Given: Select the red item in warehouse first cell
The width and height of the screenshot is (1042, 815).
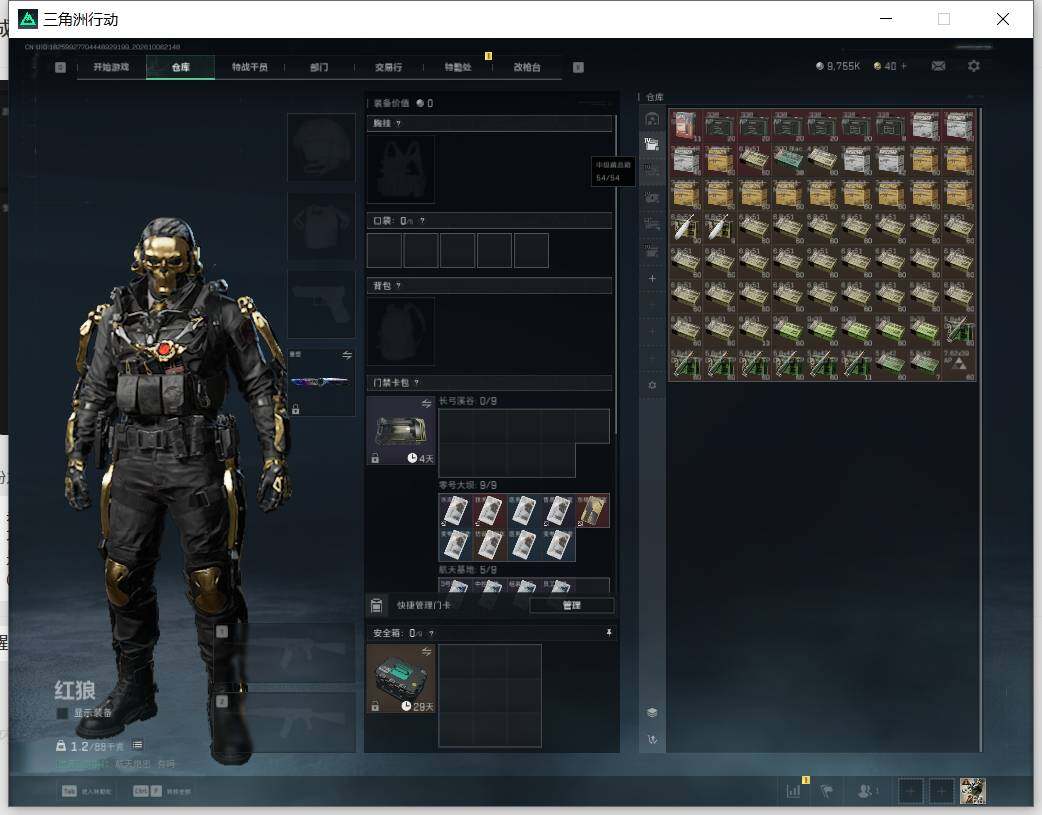Looking at the screenshot, I should tap(685, 126).
